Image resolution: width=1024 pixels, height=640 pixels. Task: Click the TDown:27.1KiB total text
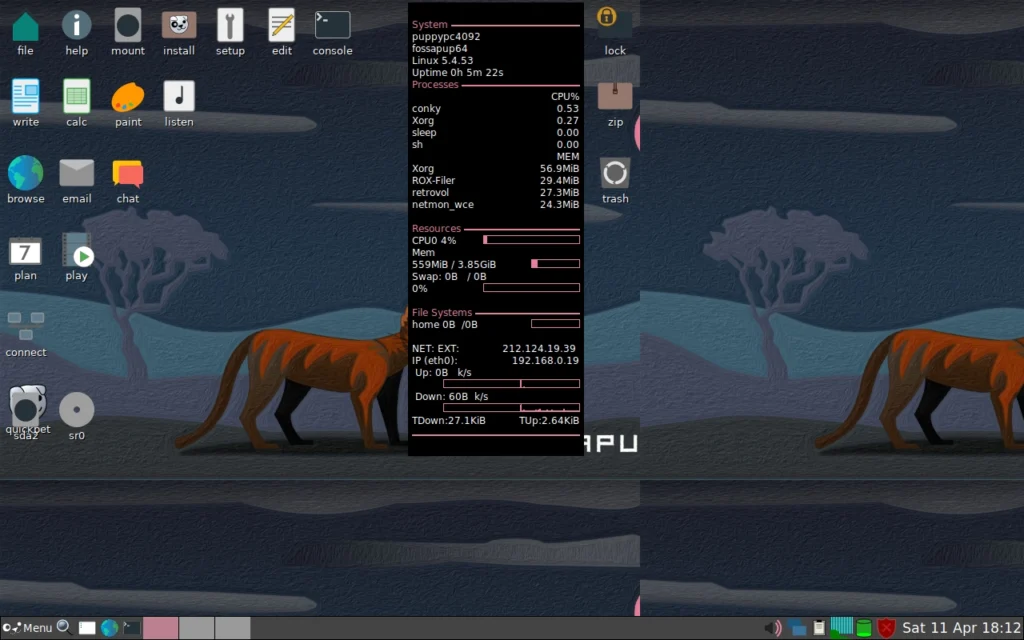449,421
